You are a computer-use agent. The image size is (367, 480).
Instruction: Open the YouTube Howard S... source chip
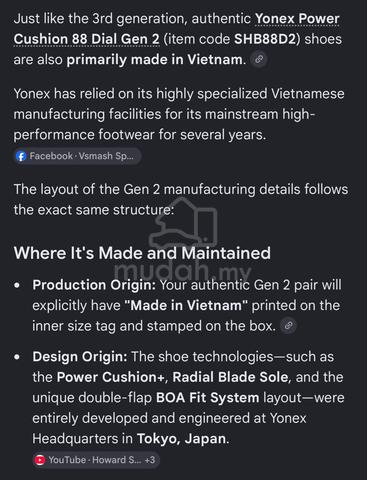(x=96, y=460)
